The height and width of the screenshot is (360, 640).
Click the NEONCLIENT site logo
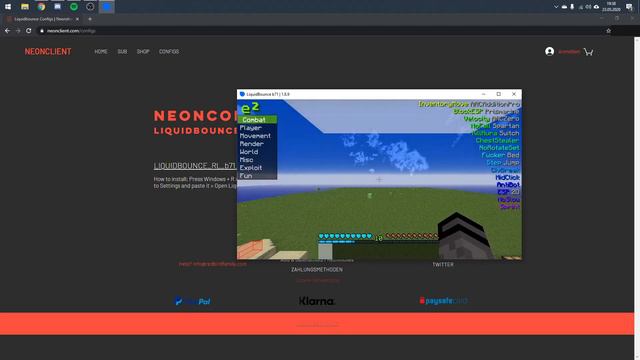pyautogui.click(x=48, y=51)
